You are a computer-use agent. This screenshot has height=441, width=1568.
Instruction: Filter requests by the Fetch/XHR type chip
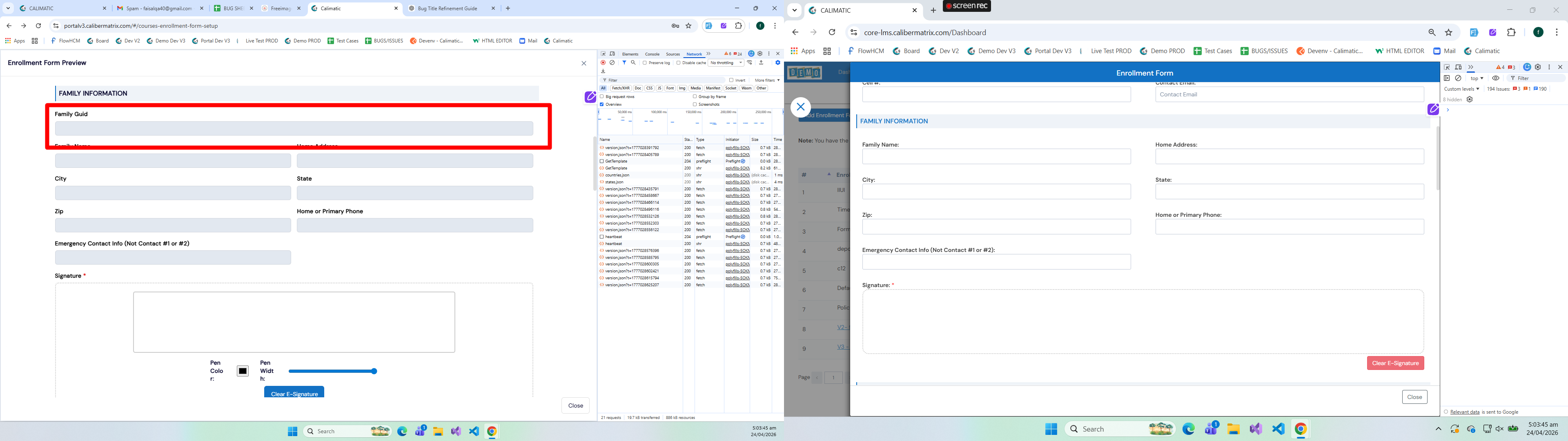[620, 88]
